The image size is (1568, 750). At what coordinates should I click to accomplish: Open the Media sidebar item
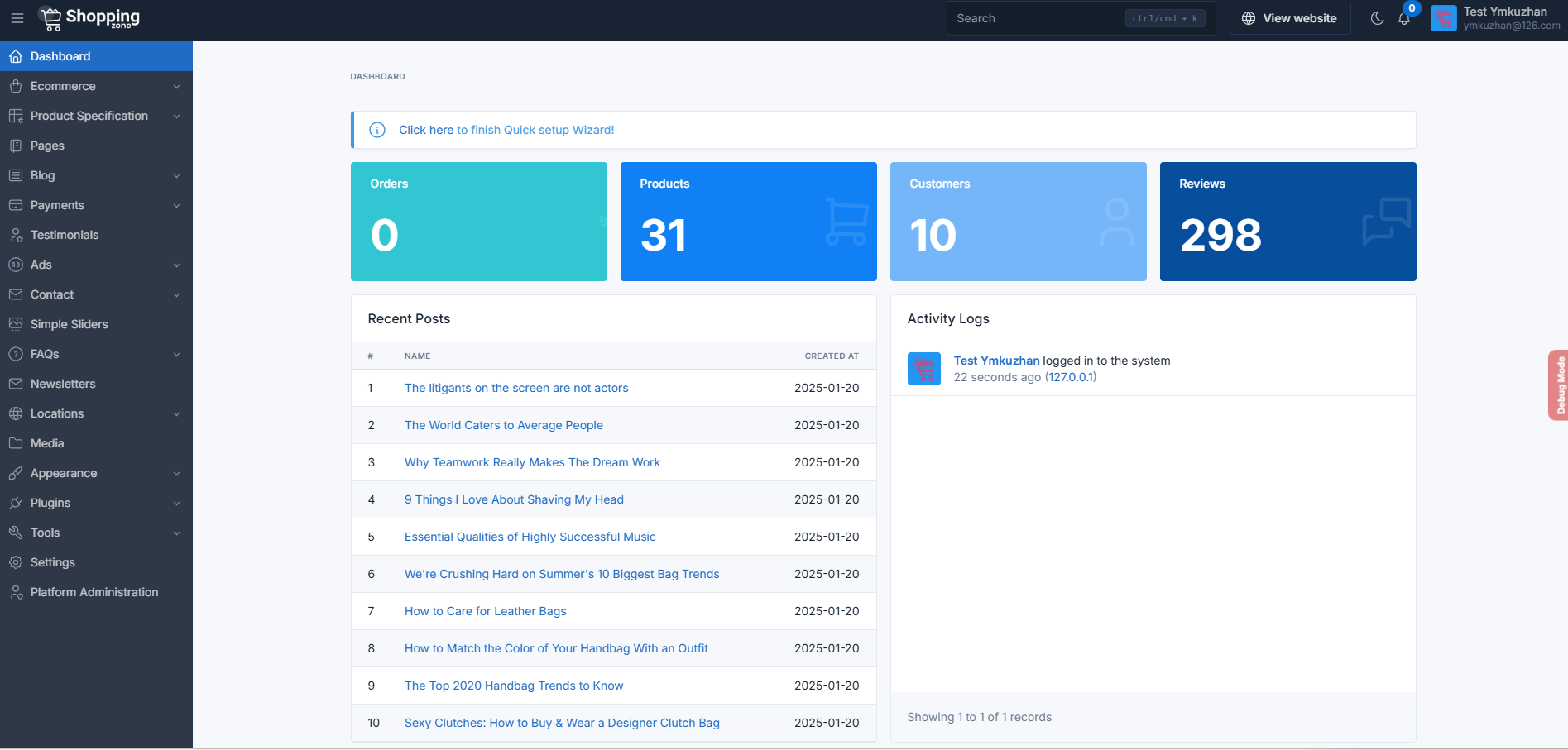47,443
